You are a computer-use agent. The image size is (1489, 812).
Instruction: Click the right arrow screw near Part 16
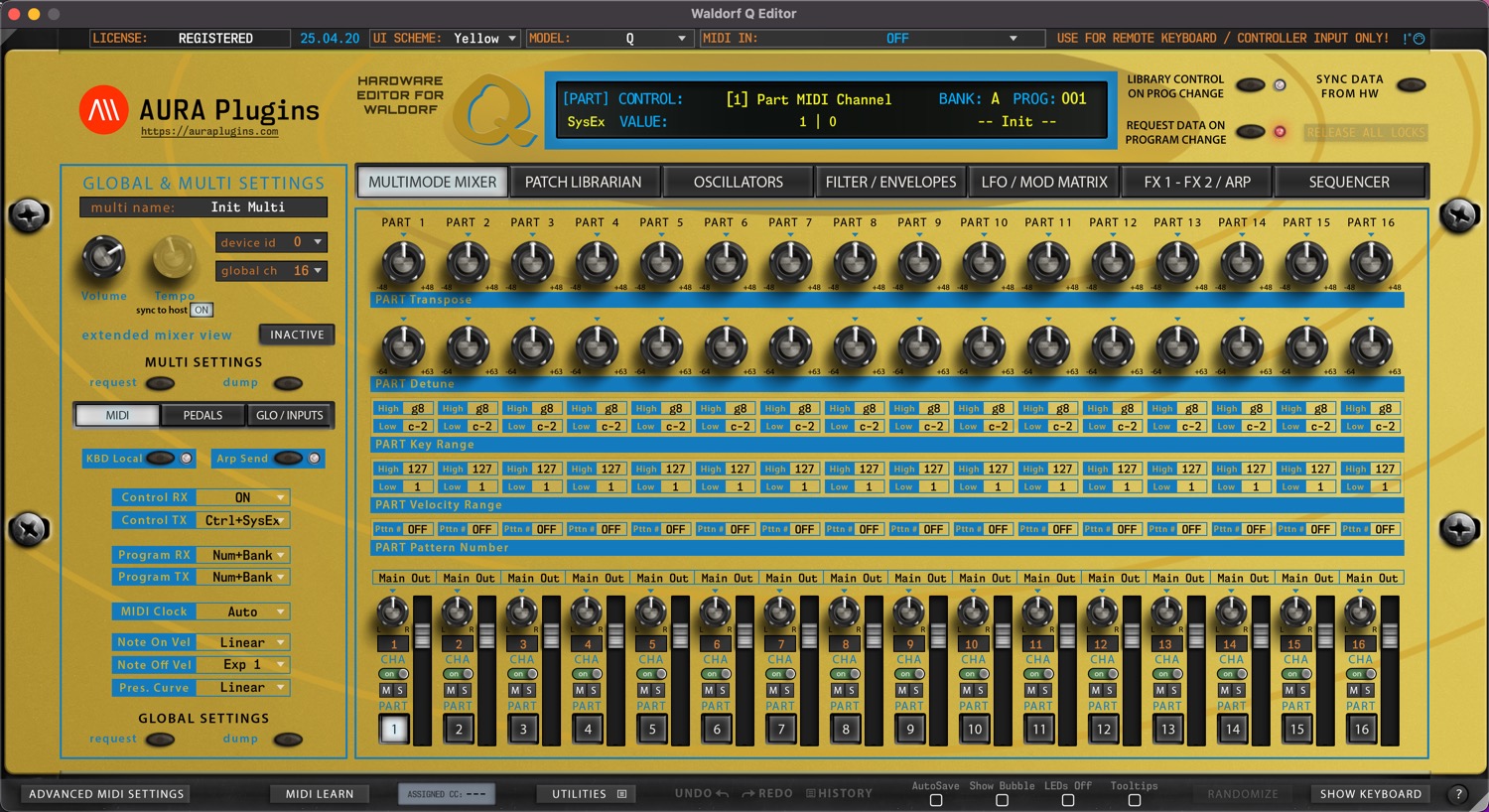tap(1459, 214)
